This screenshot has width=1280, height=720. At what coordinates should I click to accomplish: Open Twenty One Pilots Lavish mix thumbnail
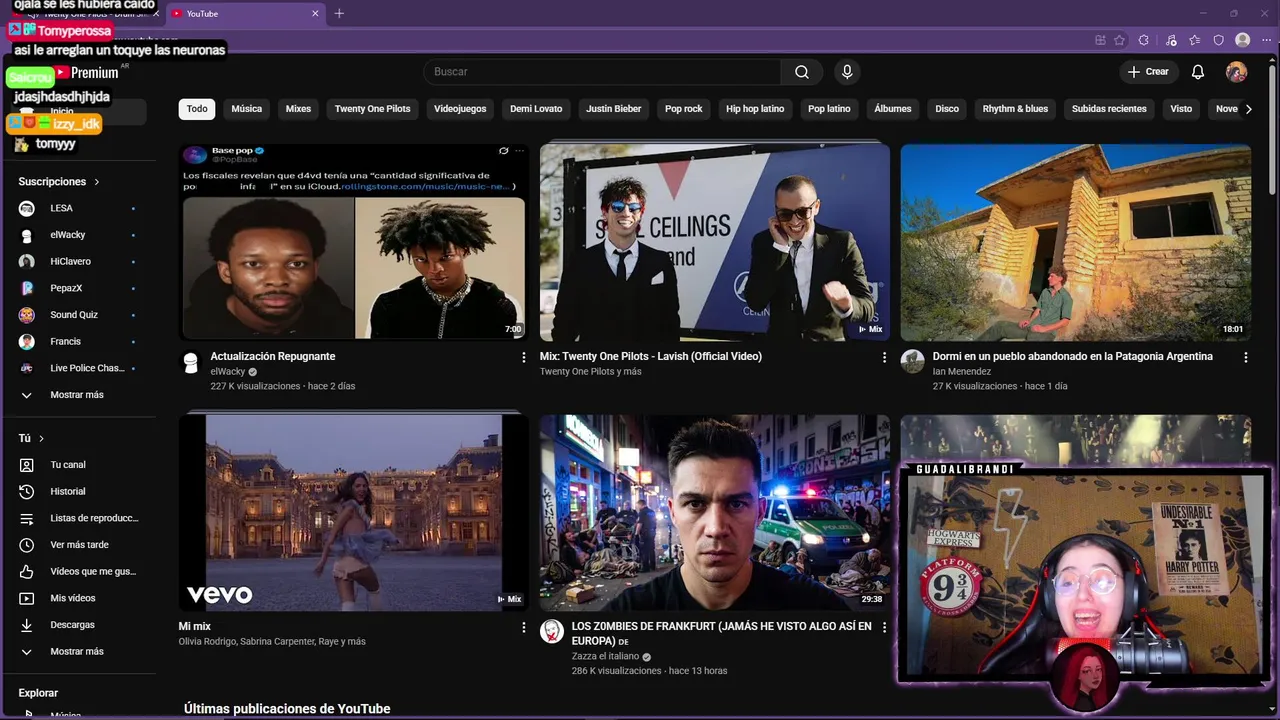coord(715,242)
